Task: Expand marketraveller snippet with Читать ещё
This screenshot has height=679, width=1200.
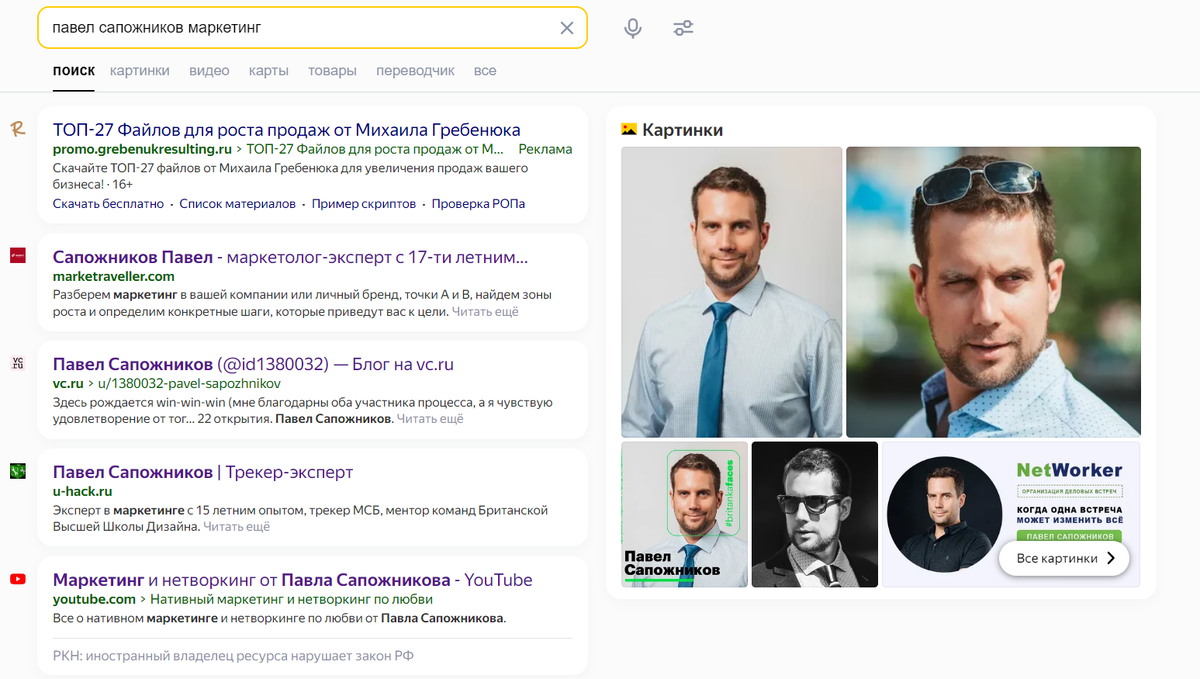Action: click(x=485, y=312)
